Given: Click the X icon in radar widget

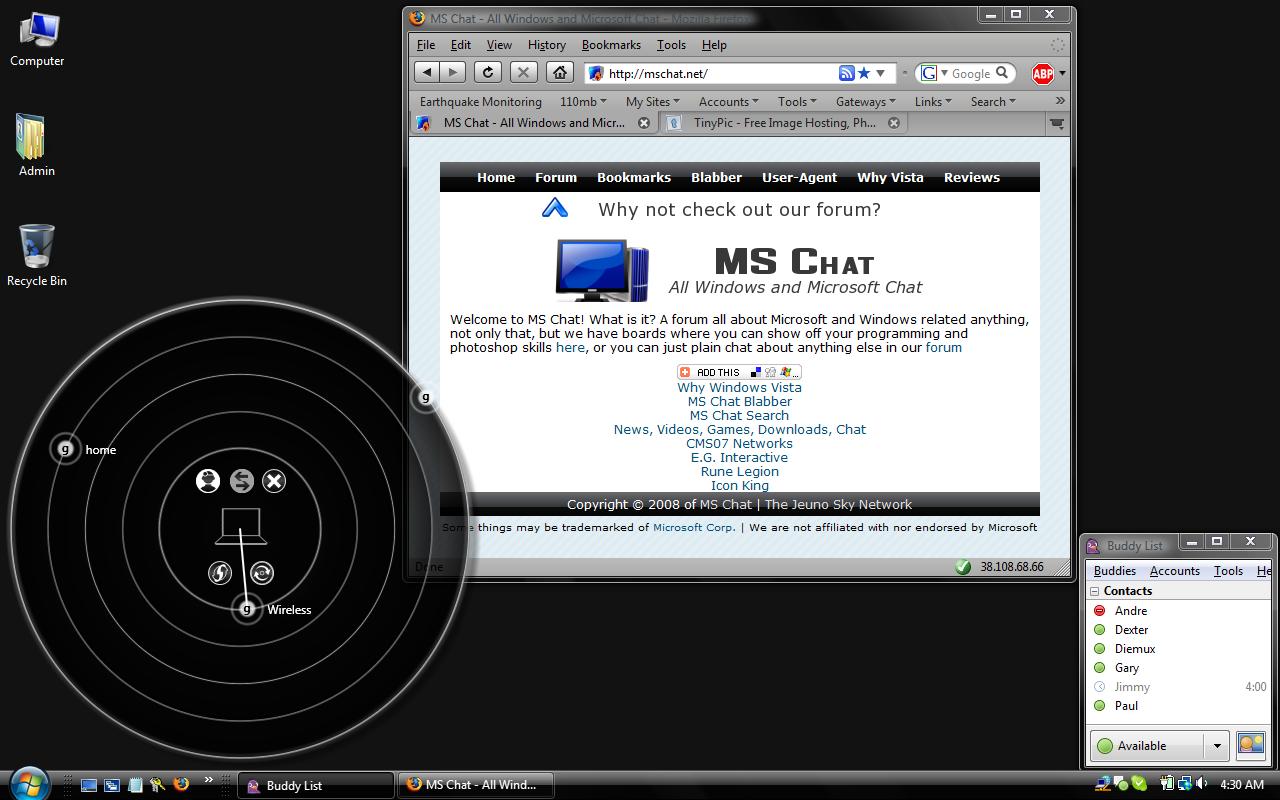Looking at the screenshot, I should tap(274, 481).
